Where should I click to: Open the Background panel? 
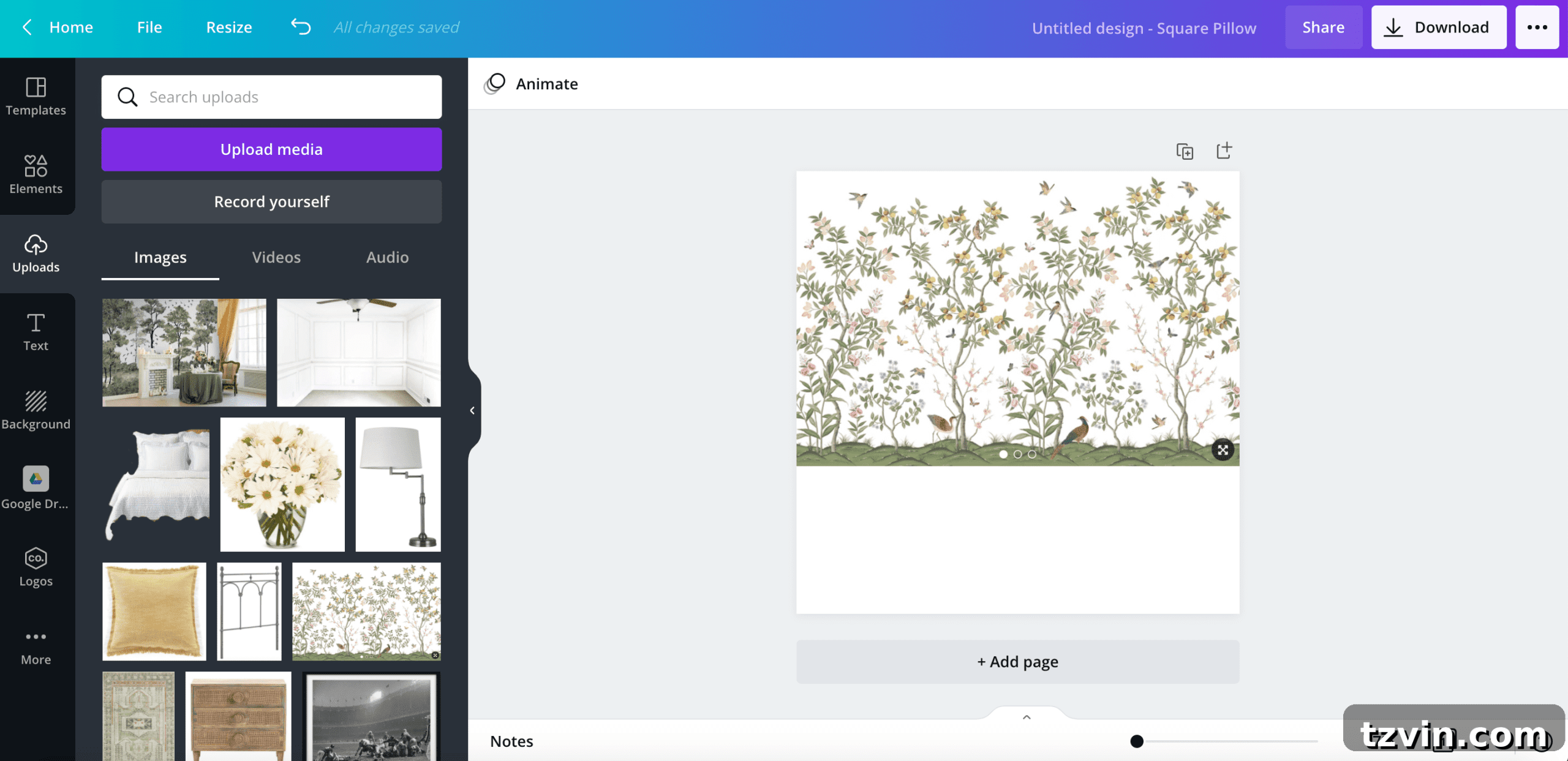[36, 411]
